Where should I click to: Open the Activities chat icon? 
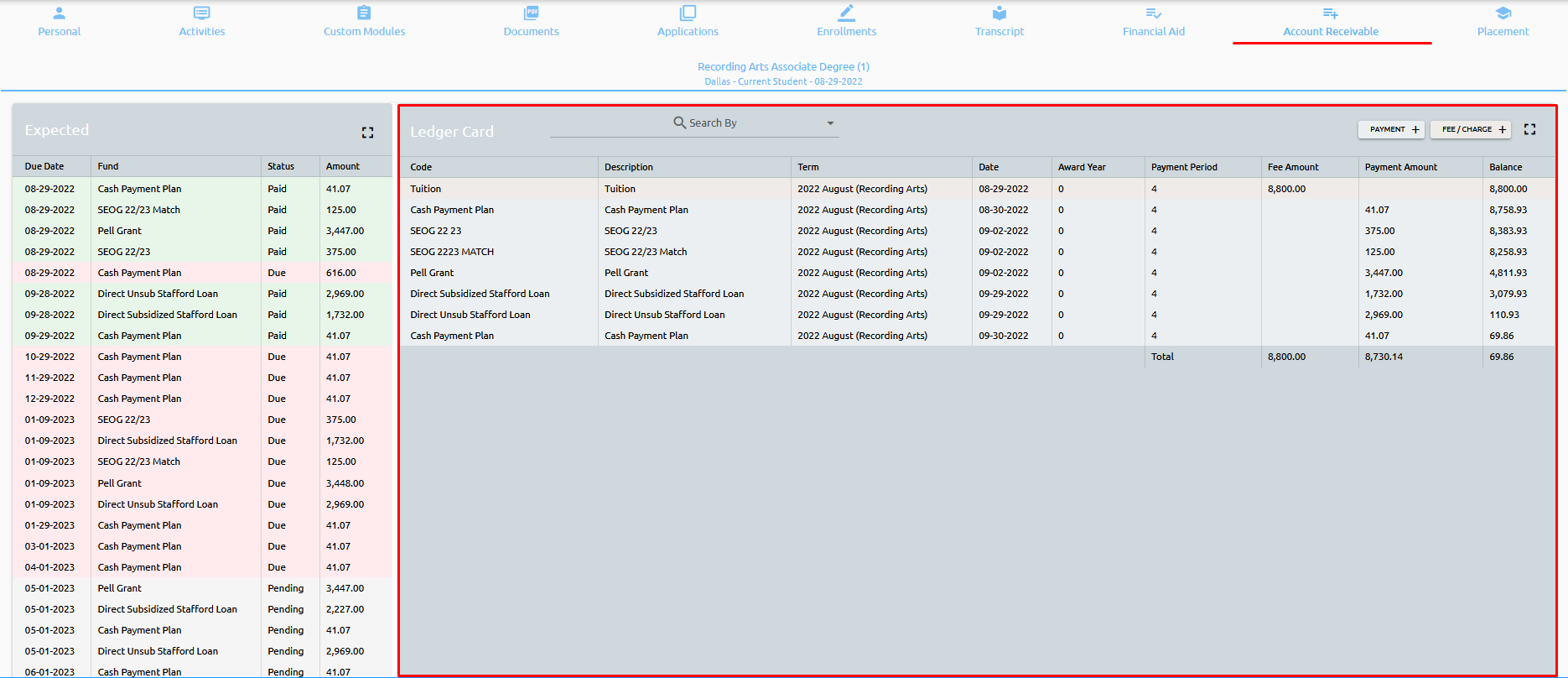201,13
